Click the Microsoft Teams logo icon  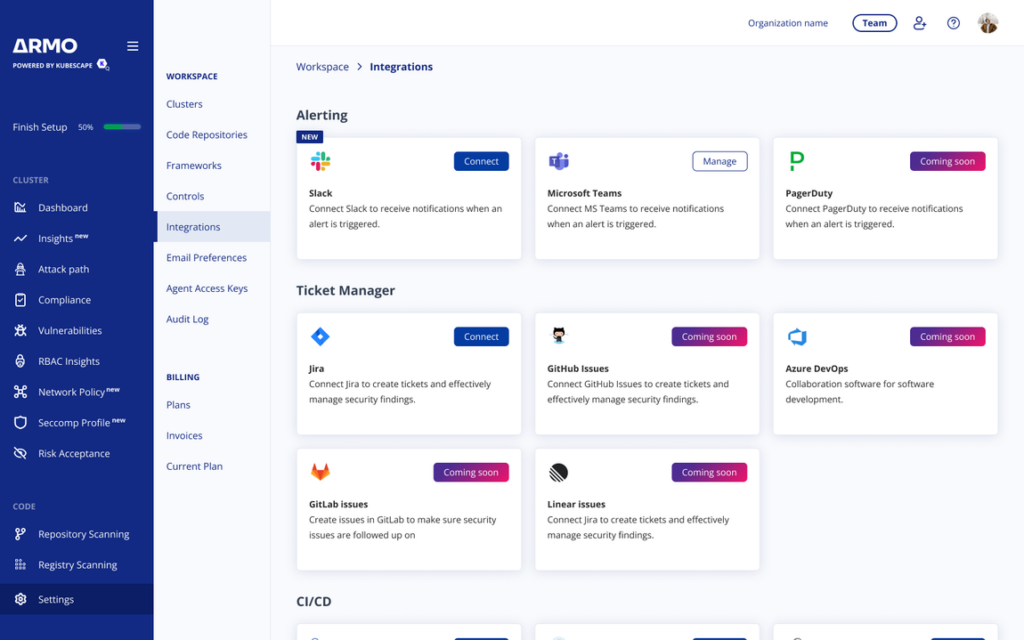558,161
